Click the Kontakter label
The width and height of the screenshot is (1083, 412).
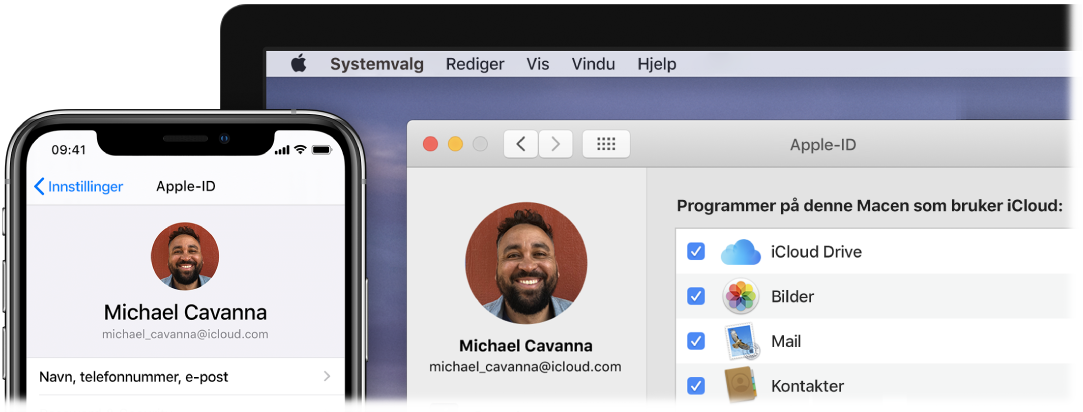[807, 386]
